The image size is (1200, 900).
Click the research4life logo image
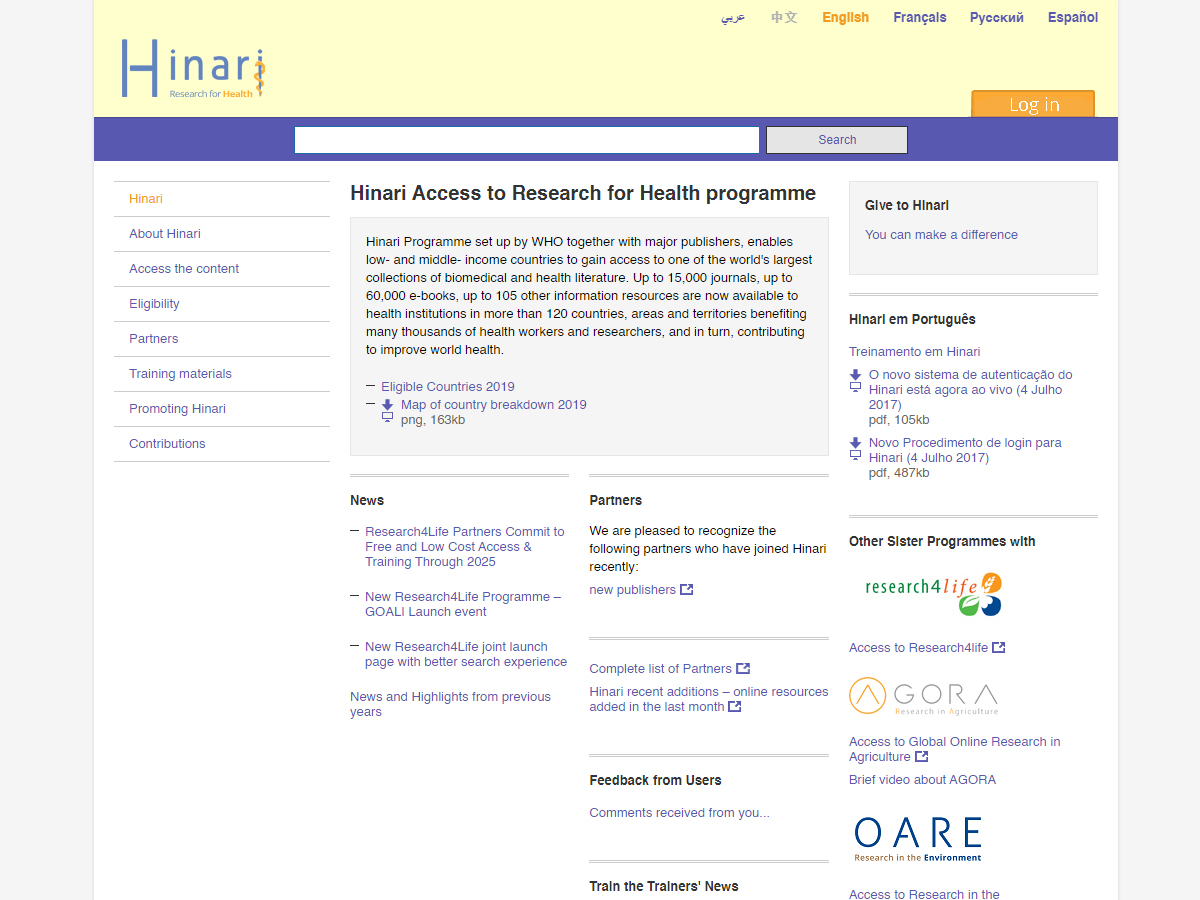933,594
